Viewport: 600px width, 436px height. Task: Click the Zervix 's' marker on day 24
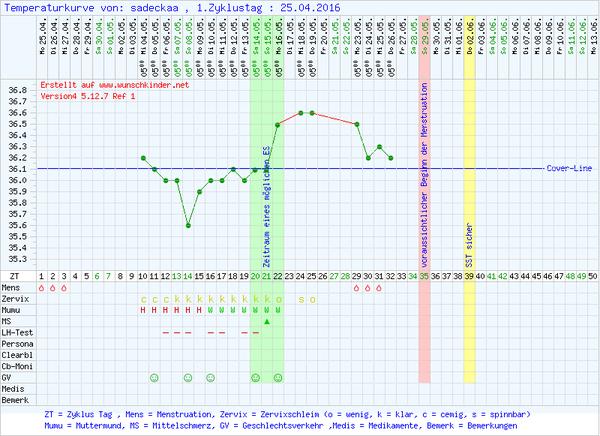coord(301,298)
